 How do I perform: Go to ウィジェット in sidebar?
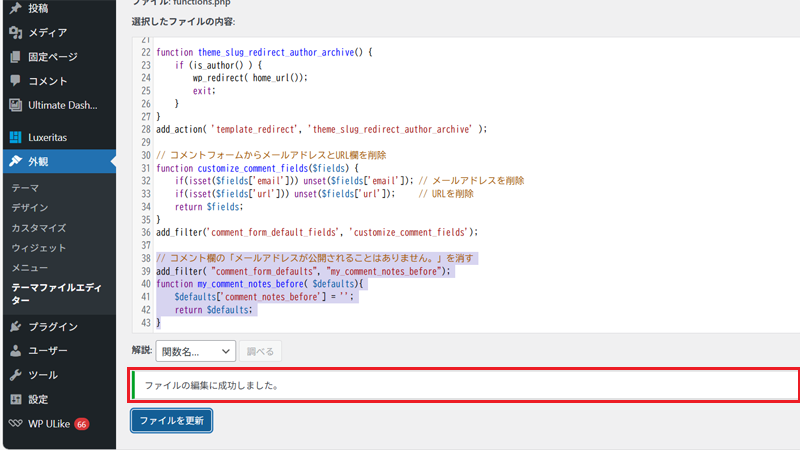point(38,247)
